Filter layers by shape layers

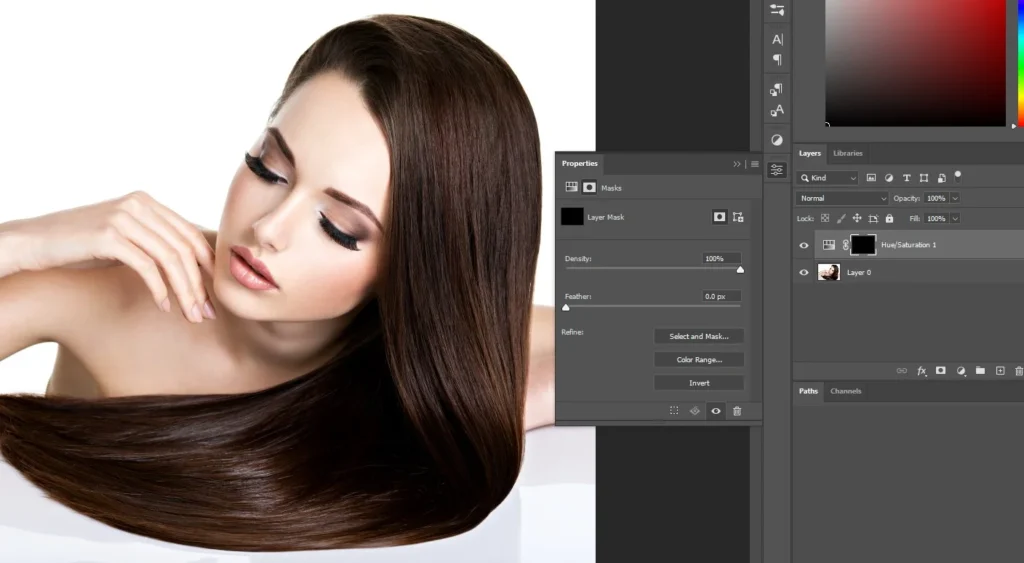coord(923,178)
